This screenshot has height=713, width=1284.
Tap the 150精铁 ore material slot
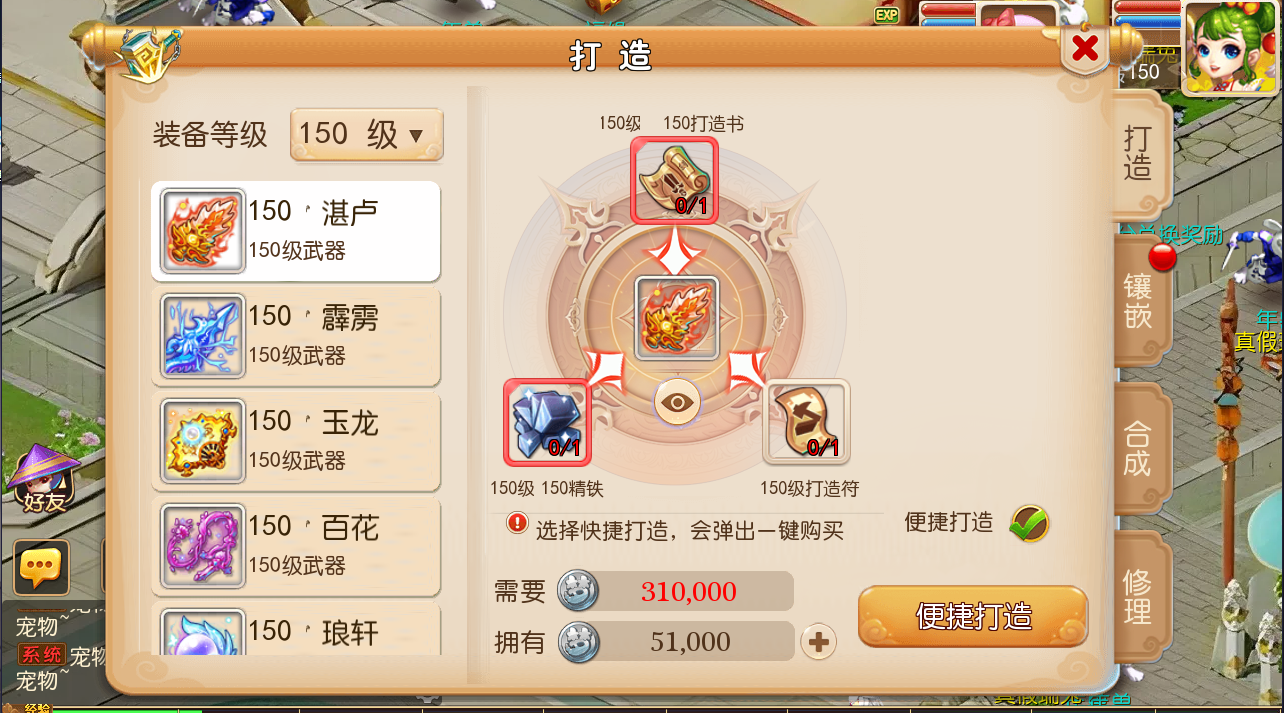coord(547,421)
